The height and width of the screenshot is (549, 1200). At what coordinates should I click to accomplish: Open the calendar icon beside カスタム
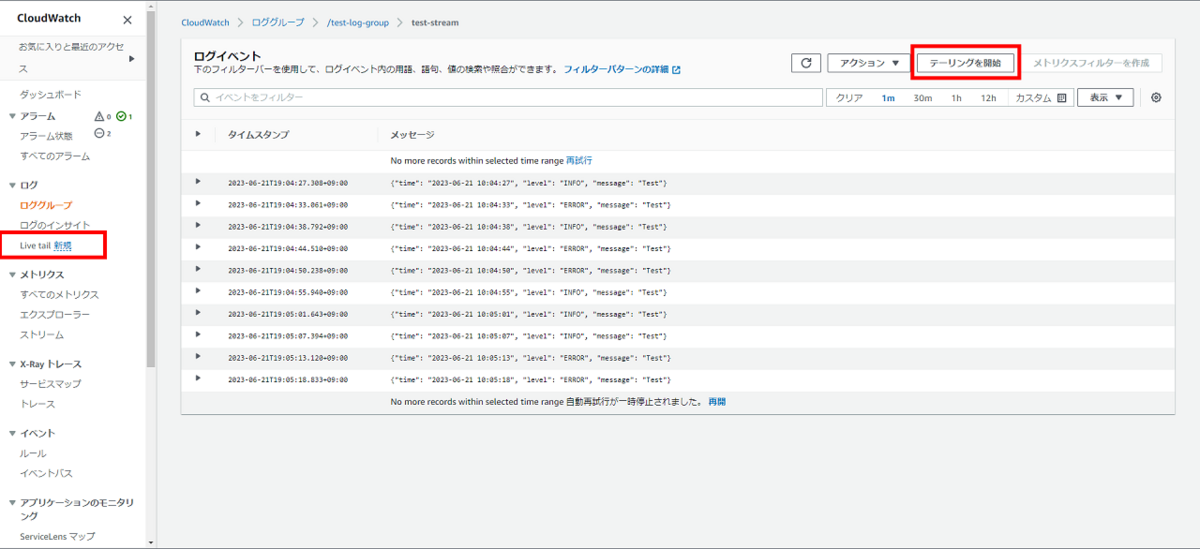tap(1062, 98)
